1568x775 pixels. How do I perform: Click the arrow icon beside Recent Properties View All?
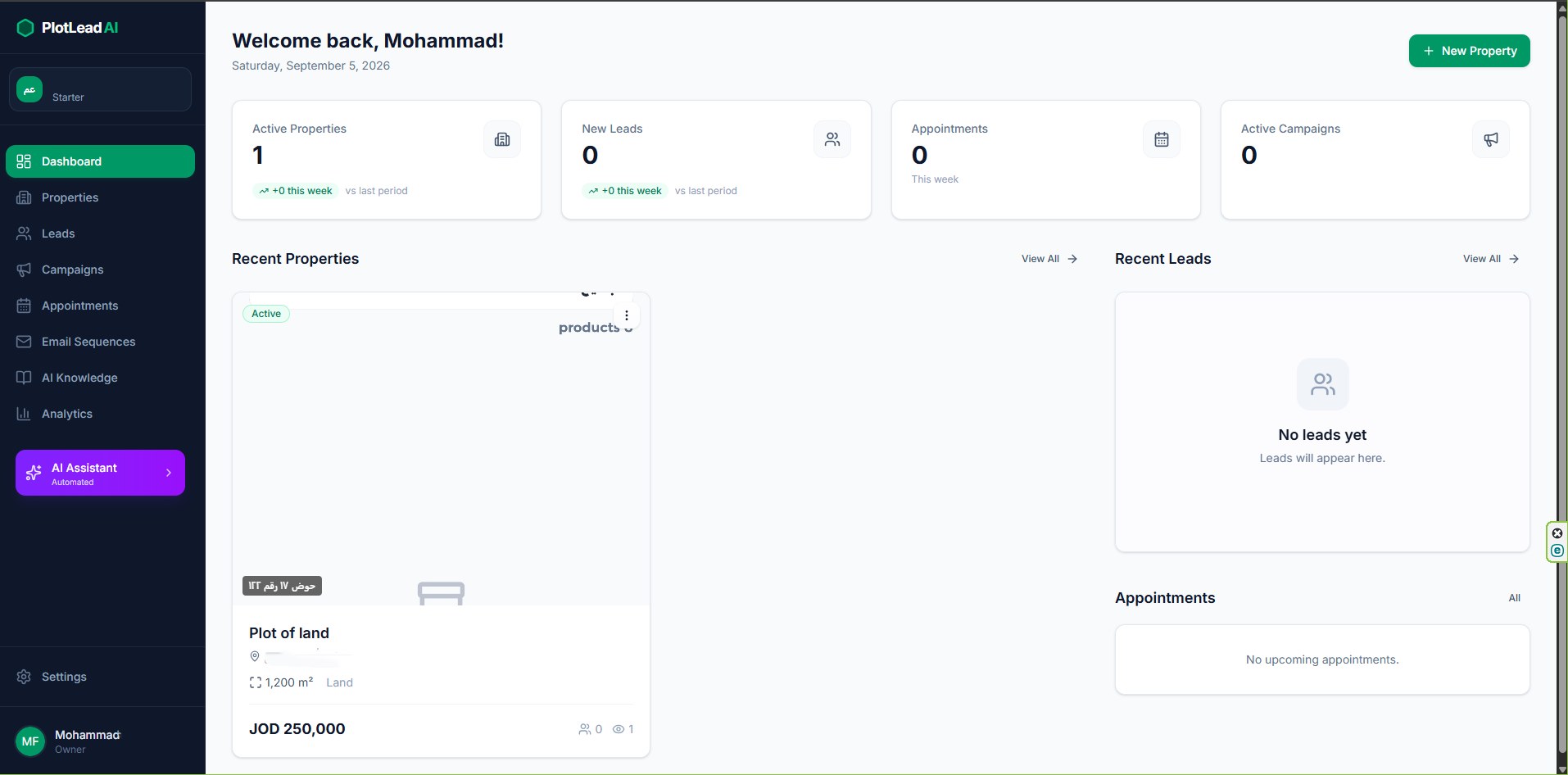click(1072, 259)
